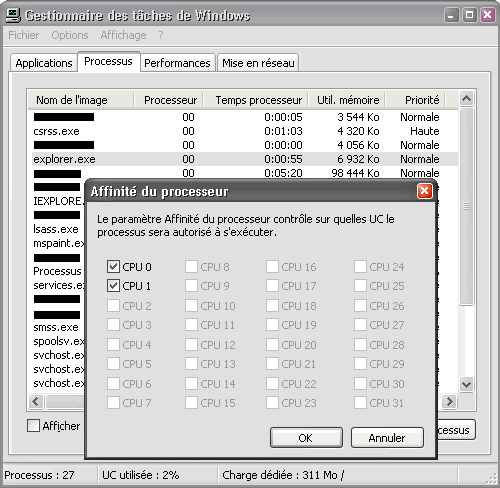Sort by Temps processeur column header
The width and height of the screenshot is (500, 488).
[256, 100]
